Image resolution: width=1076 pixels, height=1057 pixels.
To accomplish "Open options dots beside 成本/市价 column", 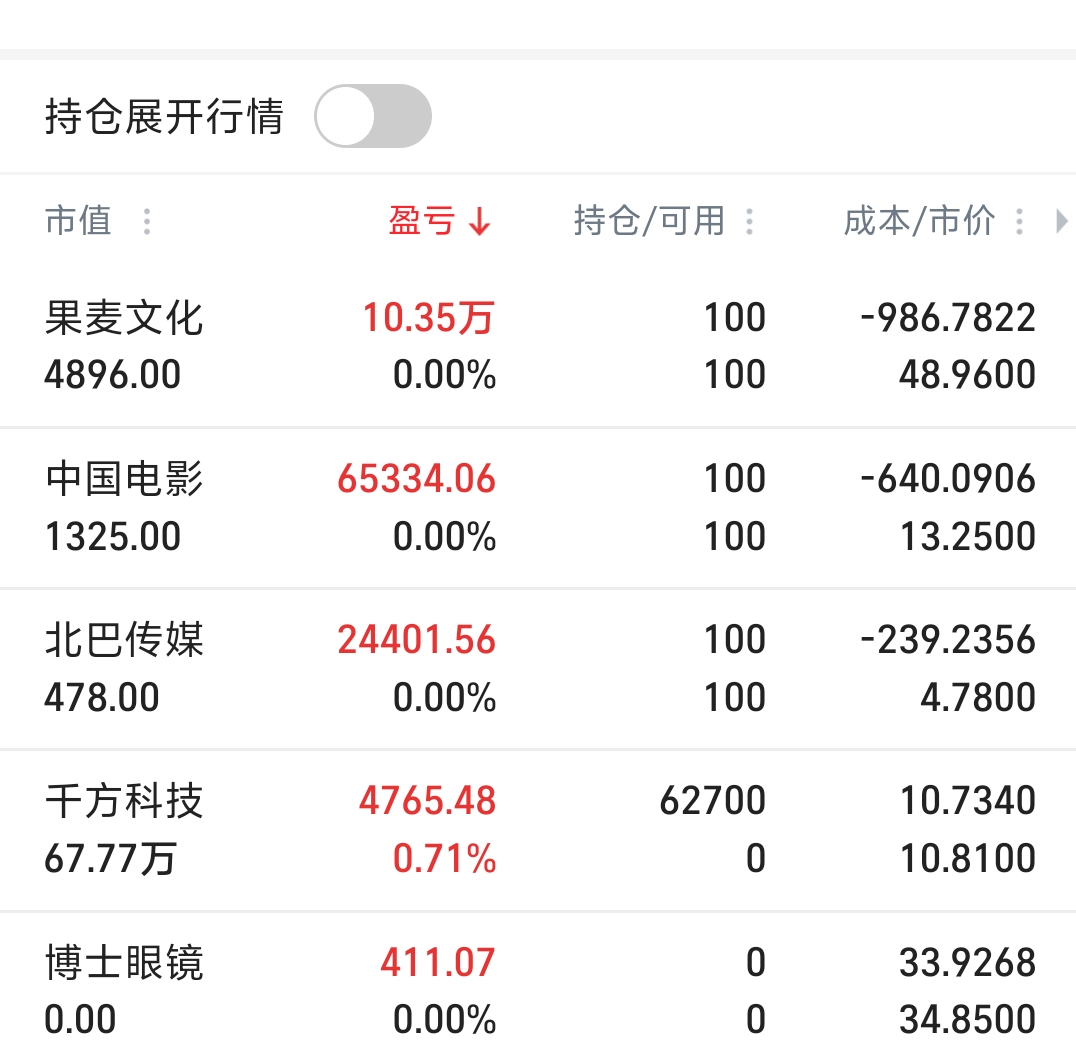I will click(1020, 221).
